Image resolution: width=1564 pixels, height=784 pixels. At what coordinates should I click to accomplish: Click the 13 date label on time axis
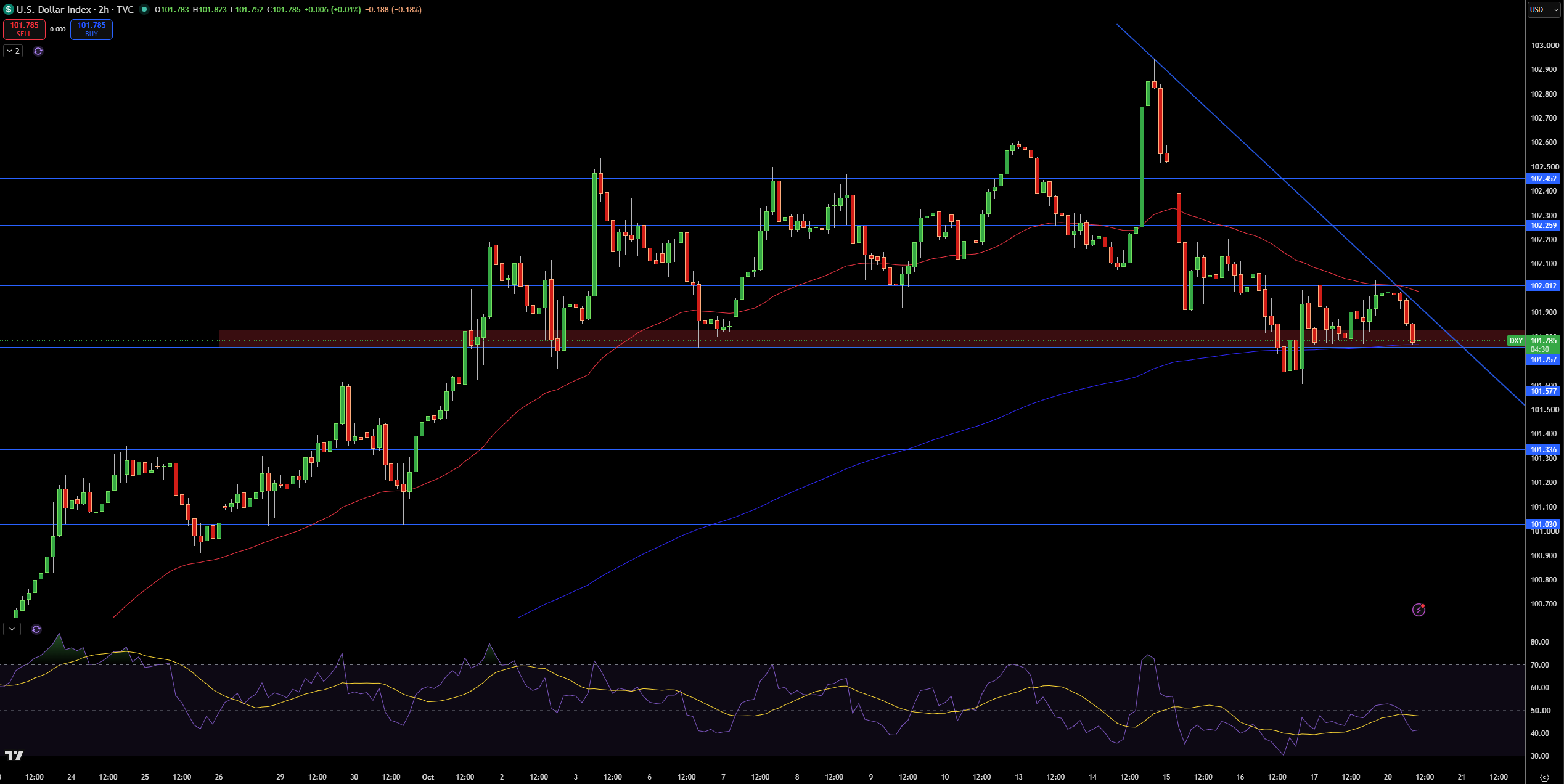pos(1018,777)
